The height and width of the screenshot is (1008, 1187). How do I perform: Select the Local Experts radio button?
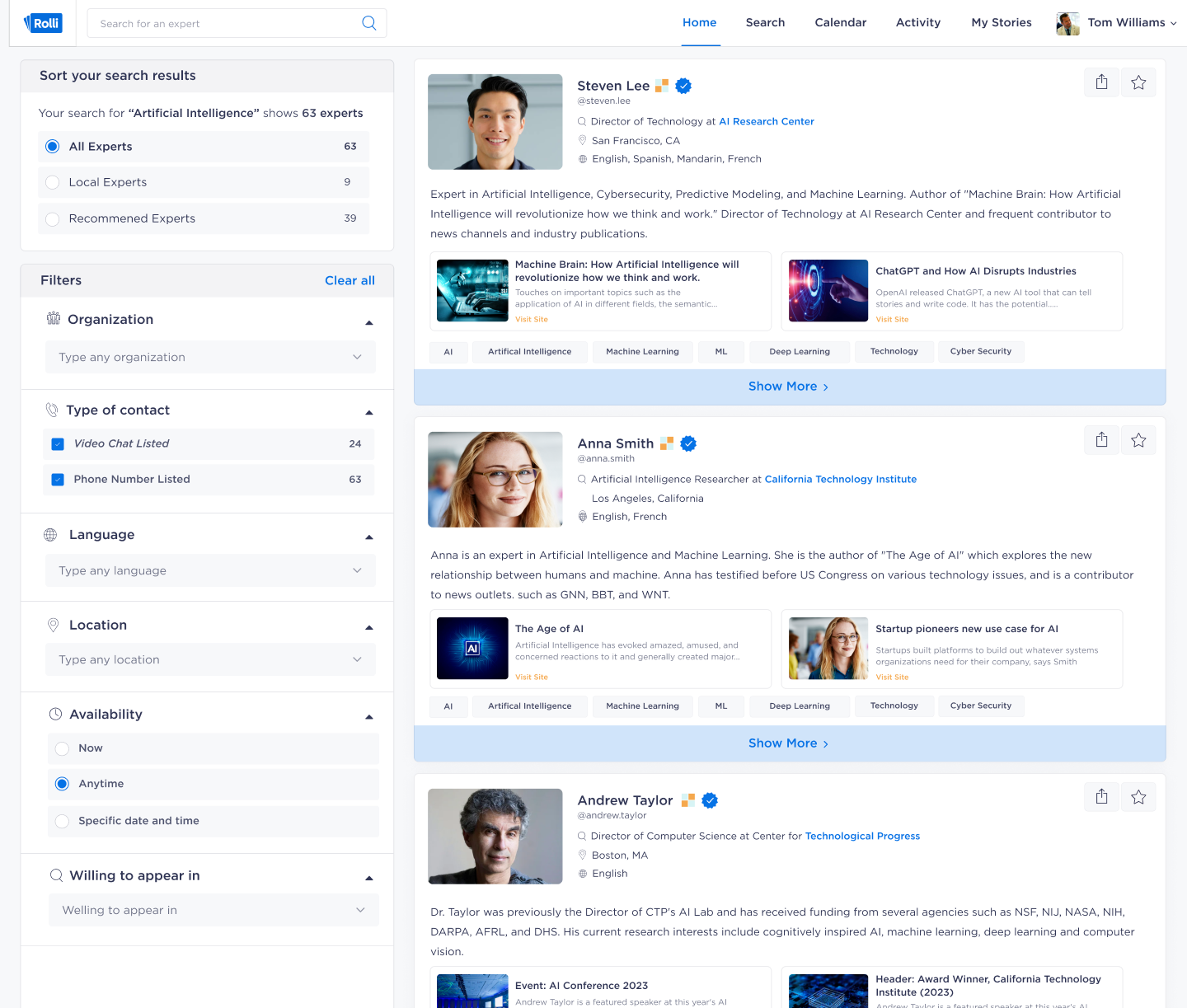[53, 182]
